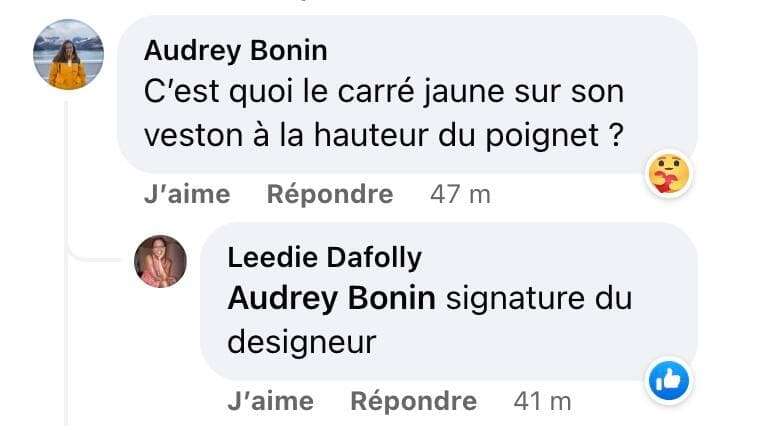Screen dimensions: 758x426
Task: Click the blue thumbs-up reaction icon
Action: [668, 380]
